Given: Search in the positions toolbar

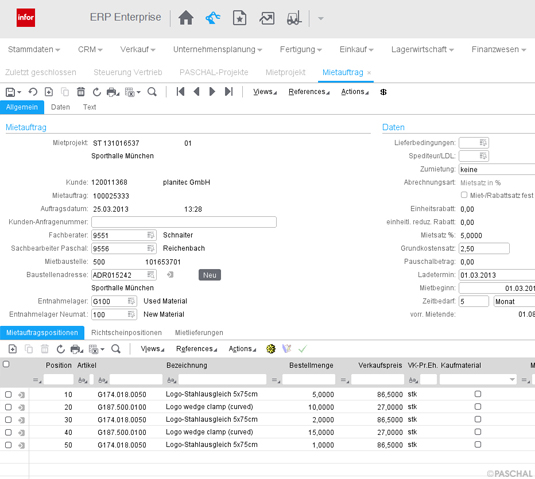Looking at the screenshot, I should 116,349.
